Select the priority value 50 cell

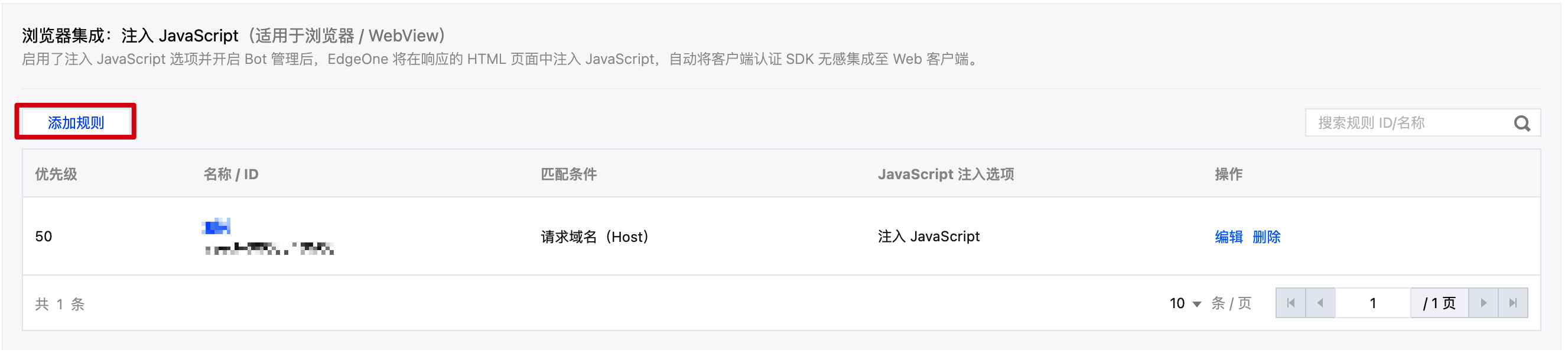point(44,237)
